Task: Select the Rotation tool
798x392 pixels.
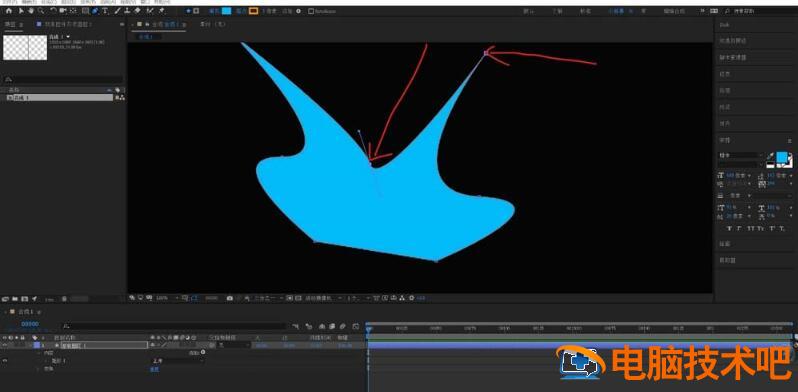Action: click(x=53, y=11)
